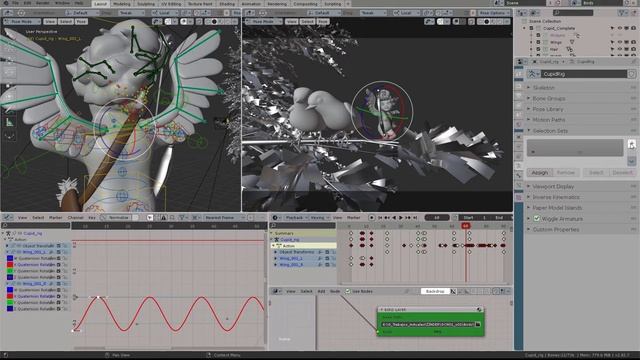Toggle visibility eye of Wings collection
Screen dimensions: 640x360
pyautogui.click(x=620, y=42)
